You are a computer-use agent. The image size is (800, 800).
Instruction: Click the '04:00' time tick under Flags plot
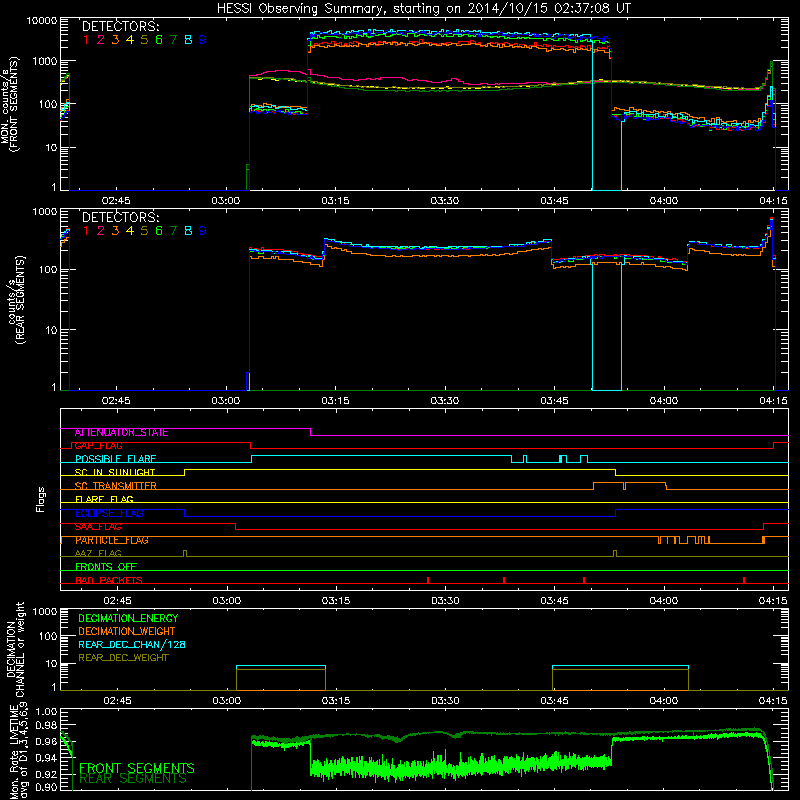[664, 601]
